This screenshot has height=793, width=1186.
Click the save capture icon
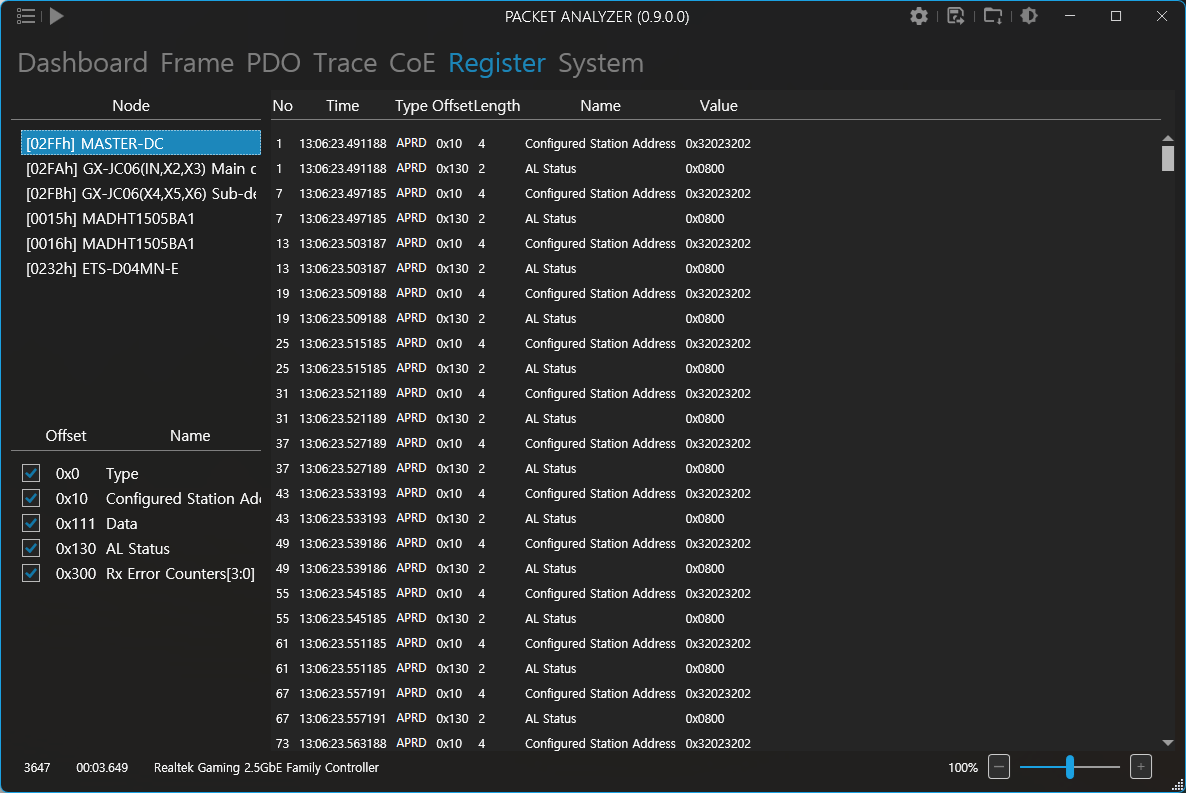[x=956, y=16]
